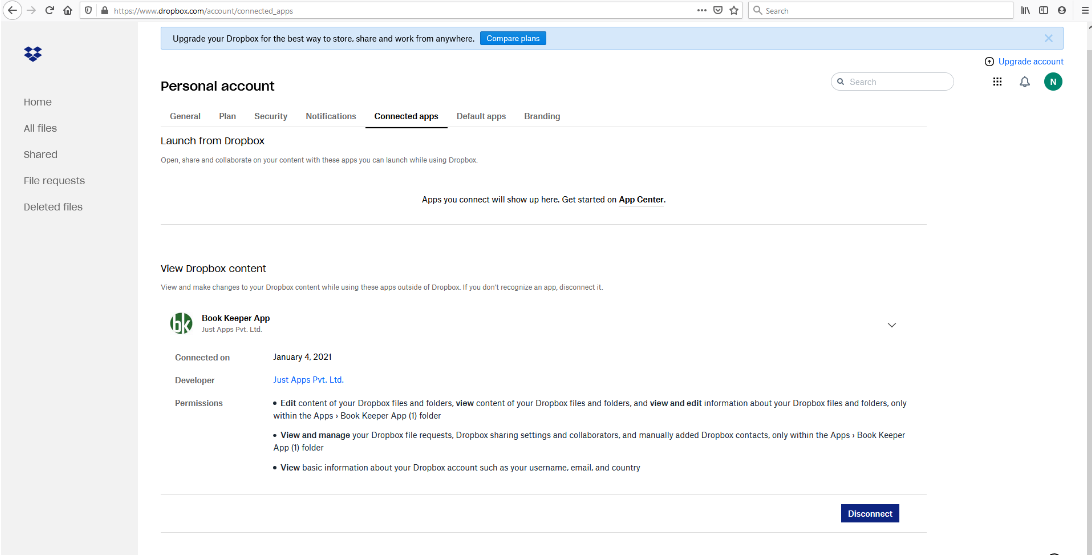
Task: Click the Book Keeper App name
Action: point(235,318)
